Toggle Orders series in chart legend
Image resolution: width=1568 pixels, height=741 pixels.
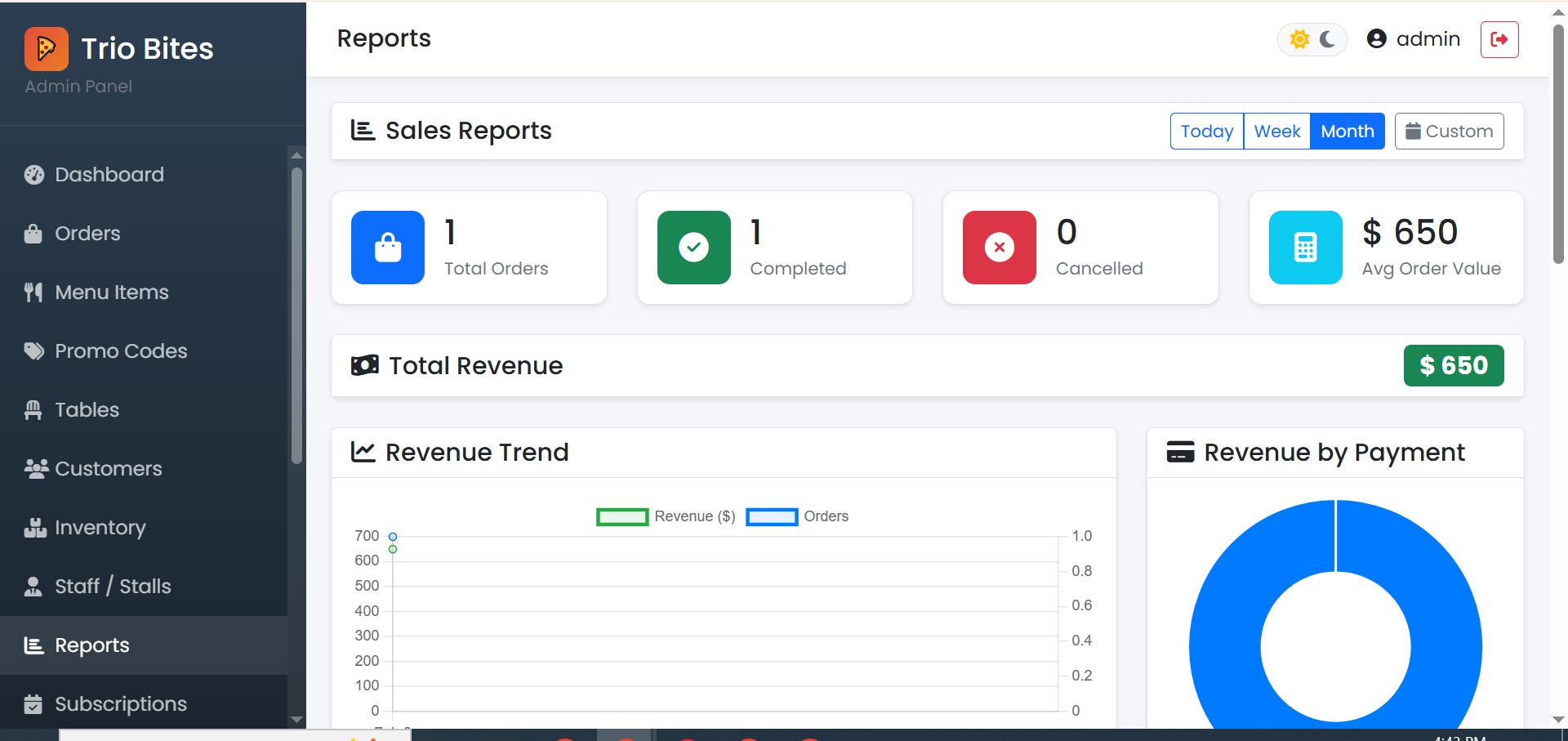[x=797, y=516]
